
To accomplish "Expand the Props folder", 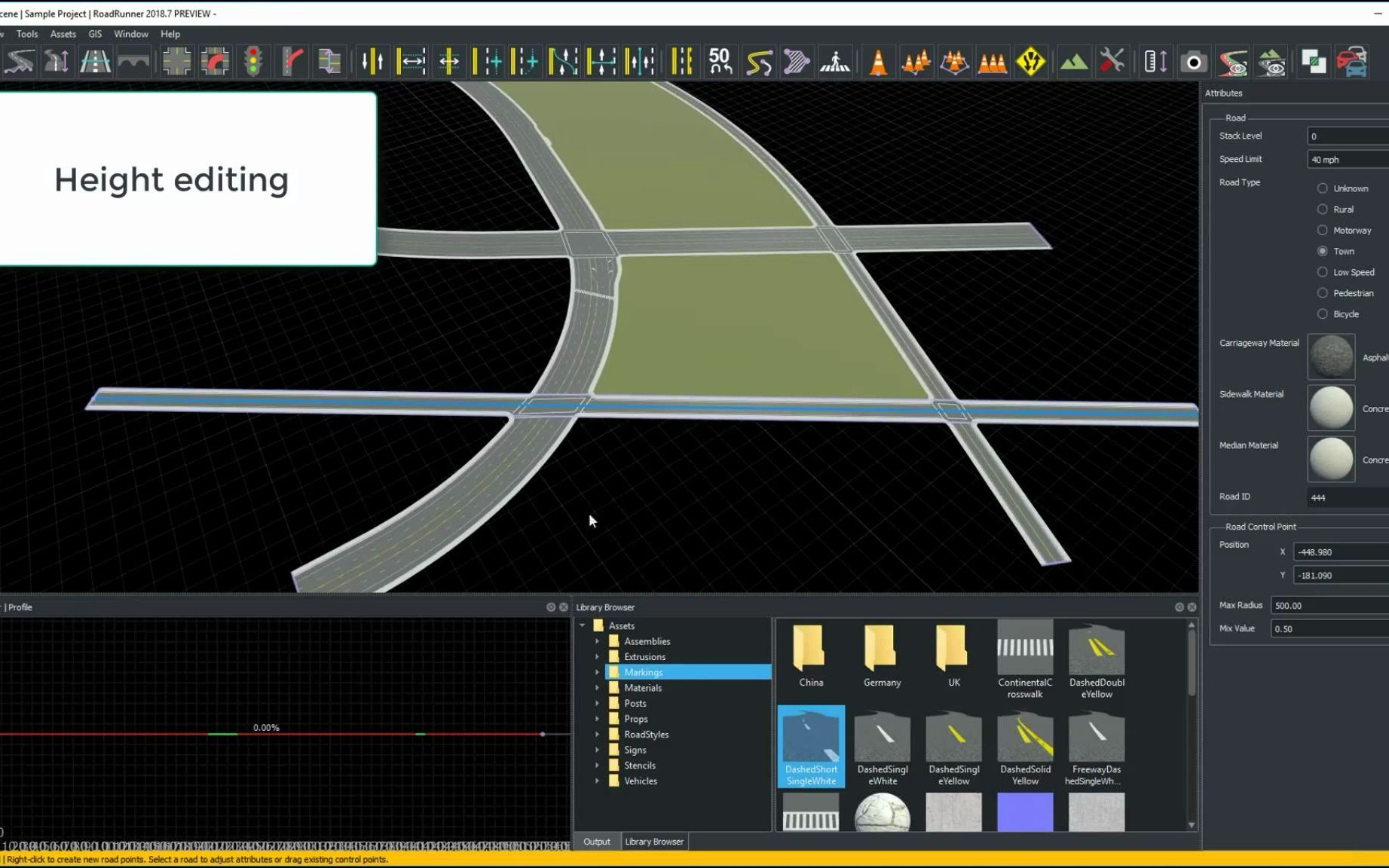I will pyautogui.click(x=597, y=718).
